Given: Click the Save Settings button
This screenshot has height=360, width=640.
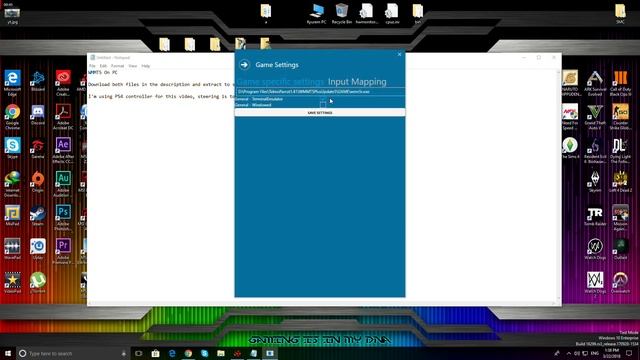Looking at the screenshot, I should [x=320, y=112].
